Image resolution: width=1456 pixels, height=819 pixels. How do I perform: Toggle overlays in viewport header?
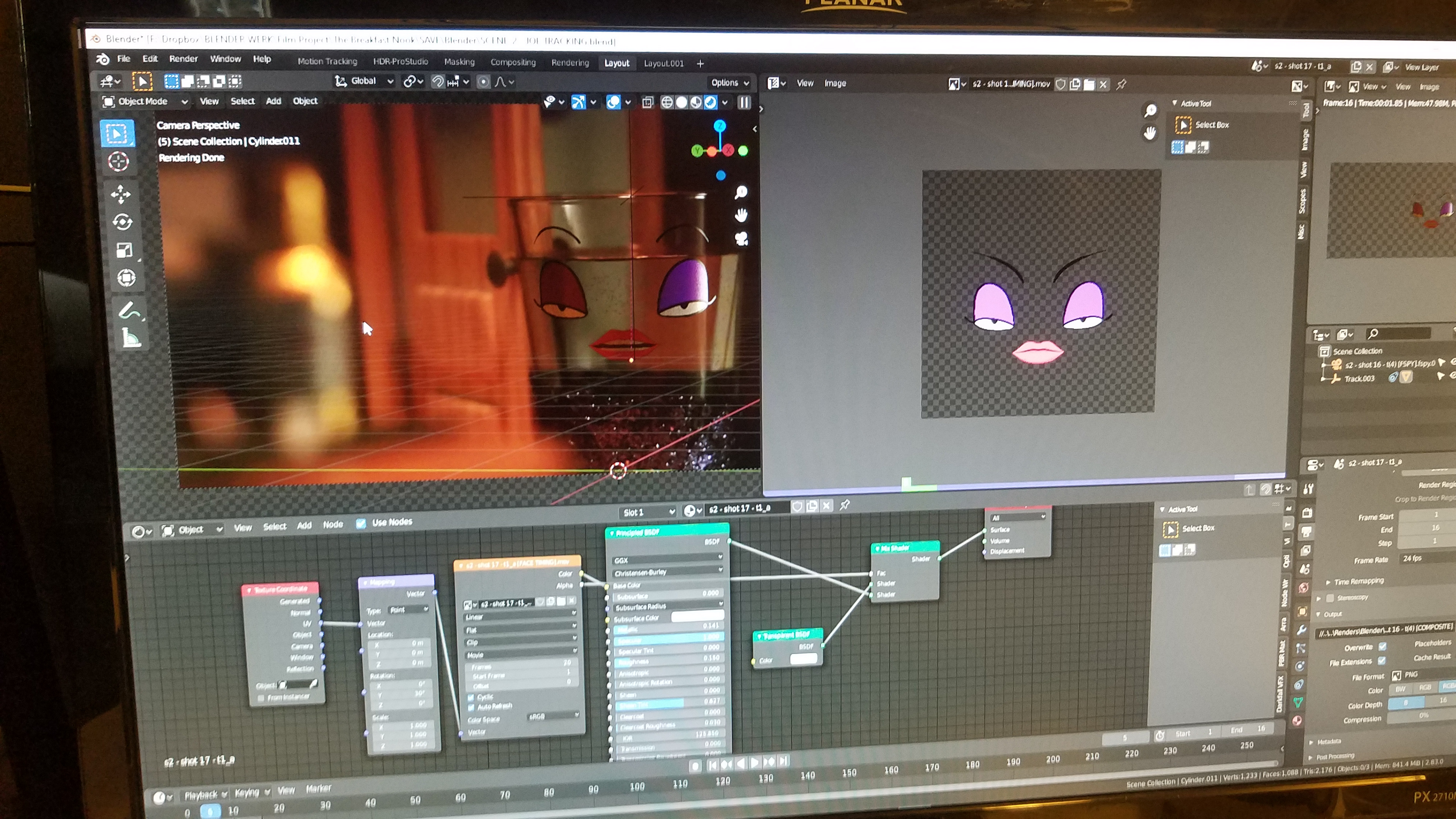[613, 102]
